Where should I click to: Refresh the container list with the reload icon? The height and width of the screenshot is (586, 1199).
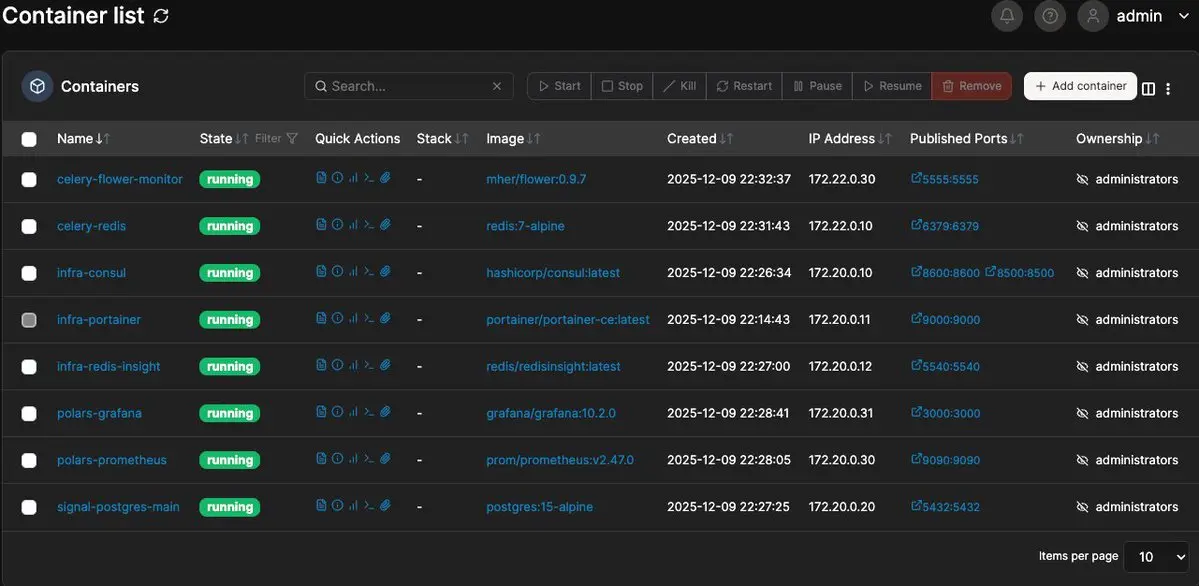coord(161,16)
